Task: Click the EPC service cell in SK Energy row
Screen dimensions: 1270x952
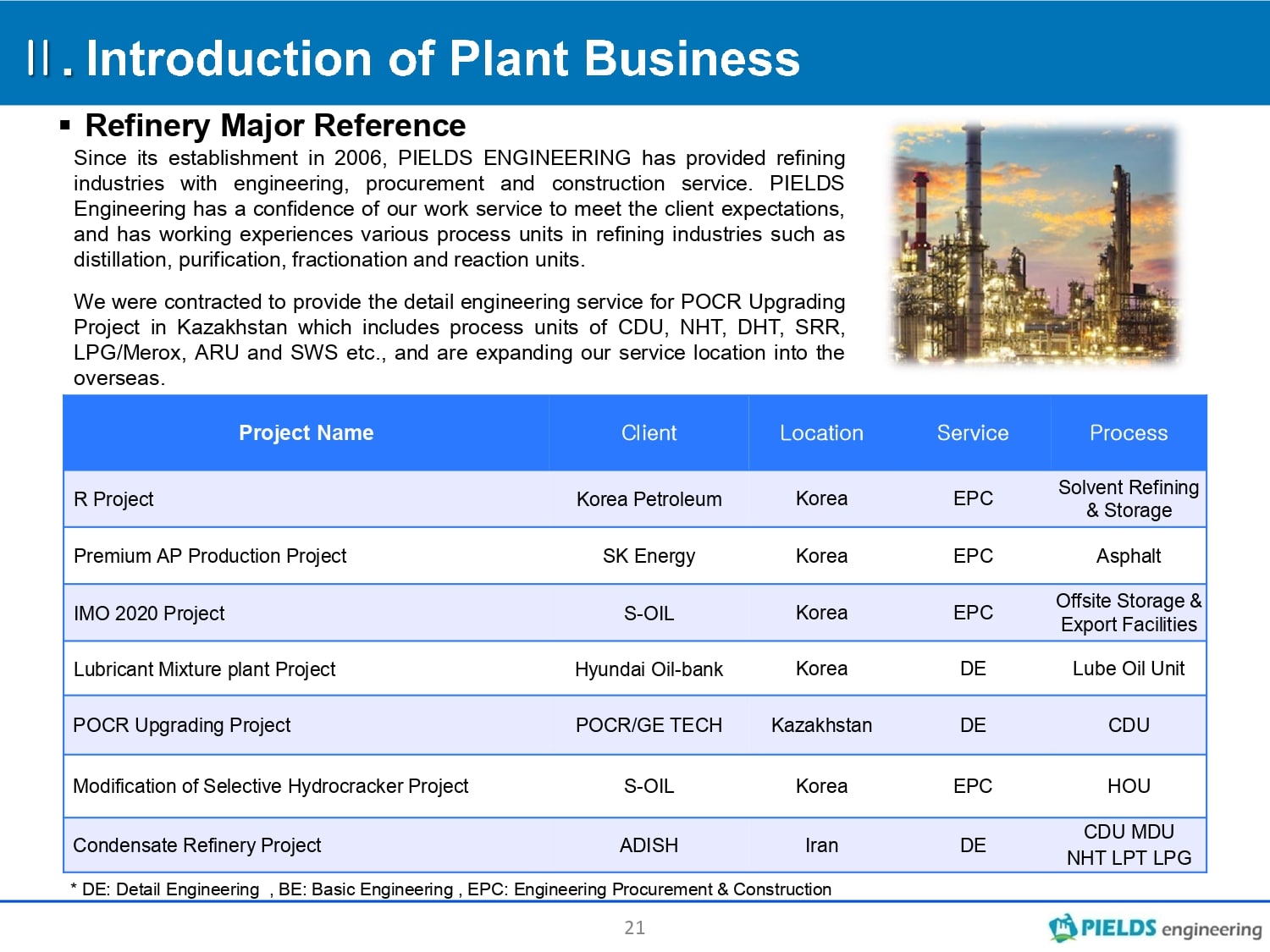Action: tap(973, 556)
